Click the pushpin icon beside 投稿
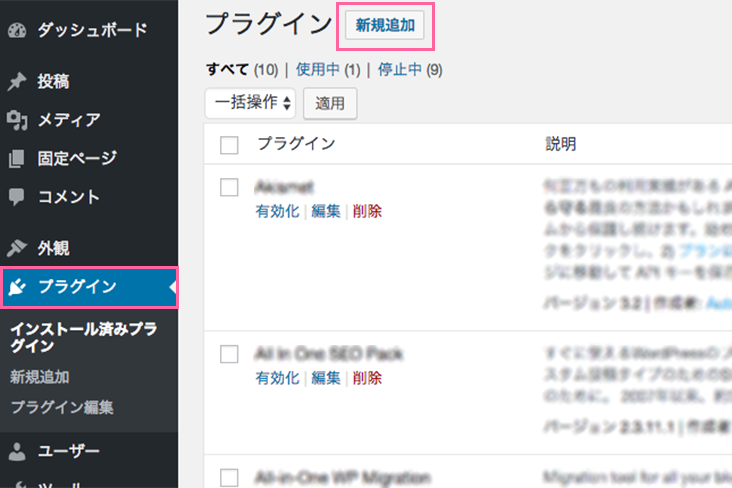Screen dimensions: 732x488 click(17, 82)
